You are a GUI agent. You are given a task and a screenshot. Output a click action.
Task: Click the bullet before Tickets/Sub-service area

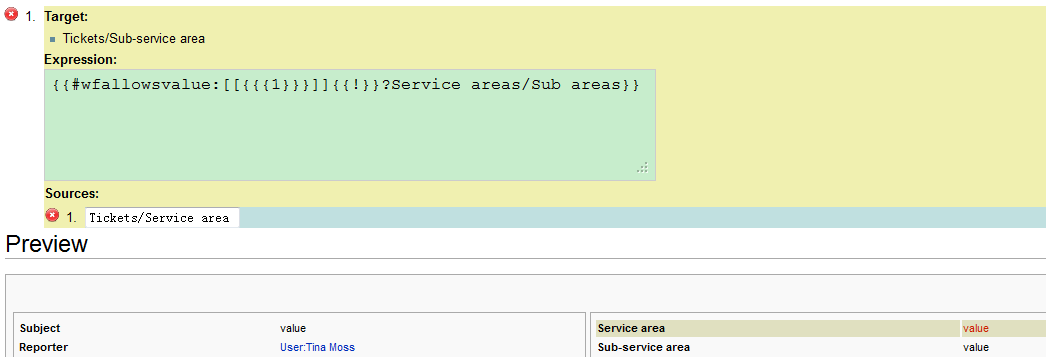point(53,39)
